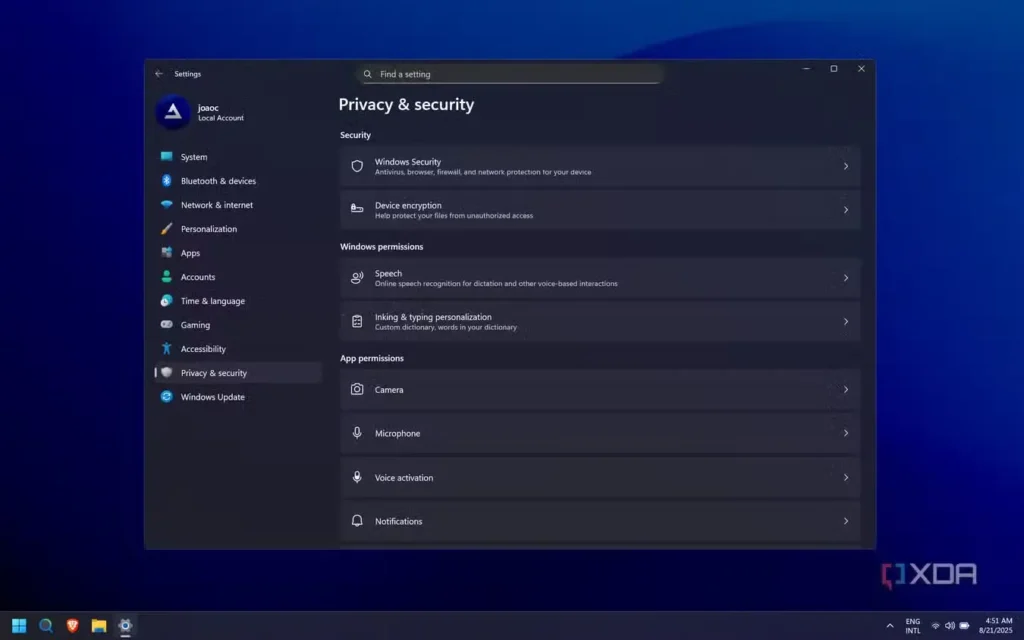The width and height of the screenshot is (1024, 640).
Task: Click the Microphone permission icon
Action: (357, 433)
